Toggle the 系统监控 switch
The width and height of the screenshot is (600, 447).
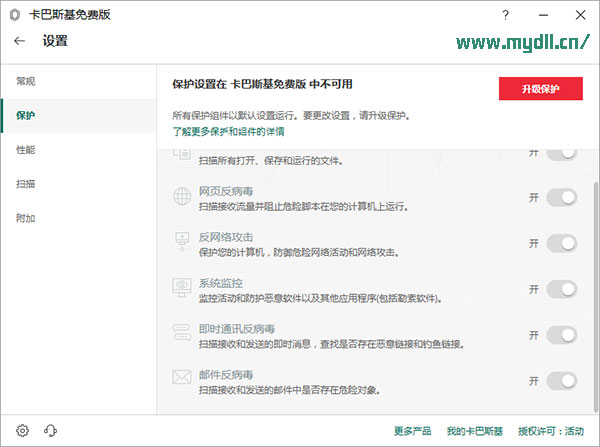561,289
